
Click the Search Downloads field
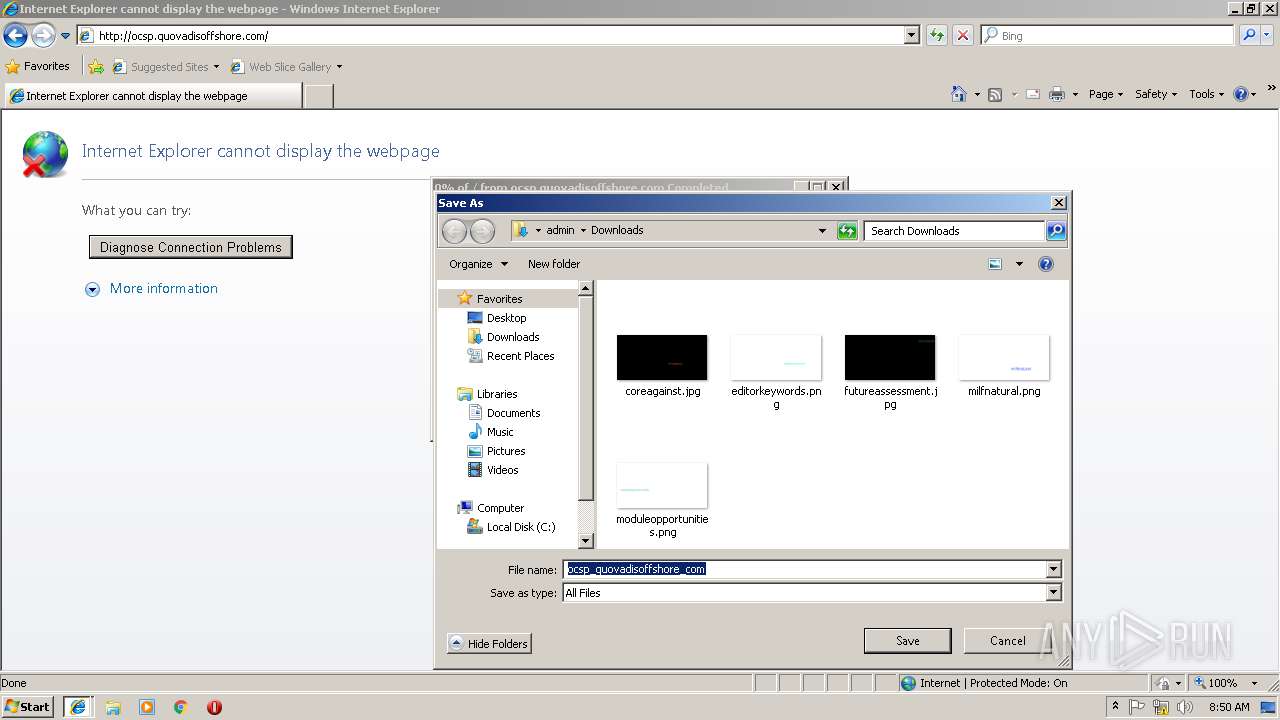coord(955,231)
